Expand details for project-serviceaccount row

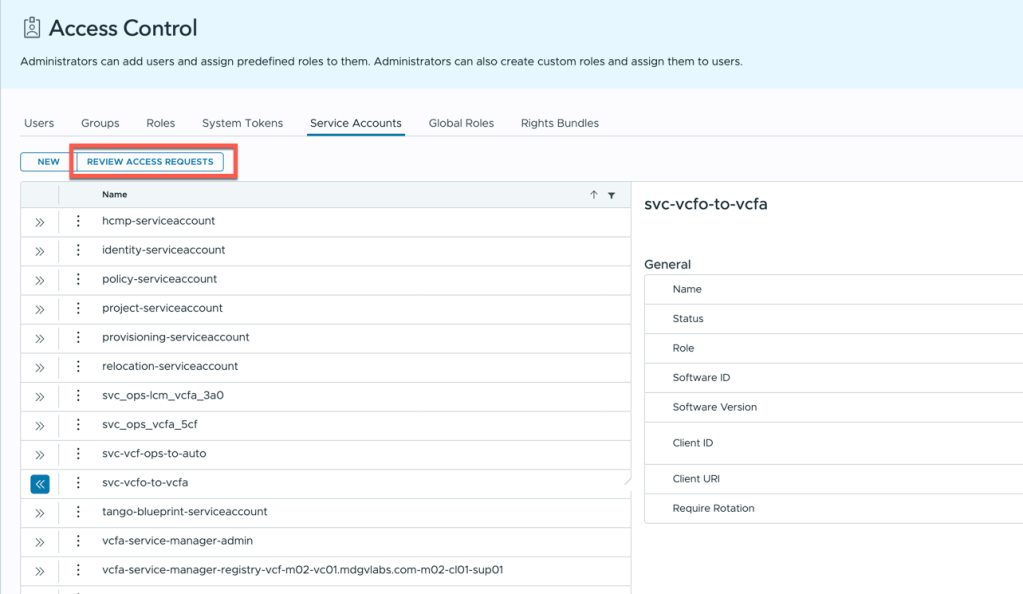(40, 309)
